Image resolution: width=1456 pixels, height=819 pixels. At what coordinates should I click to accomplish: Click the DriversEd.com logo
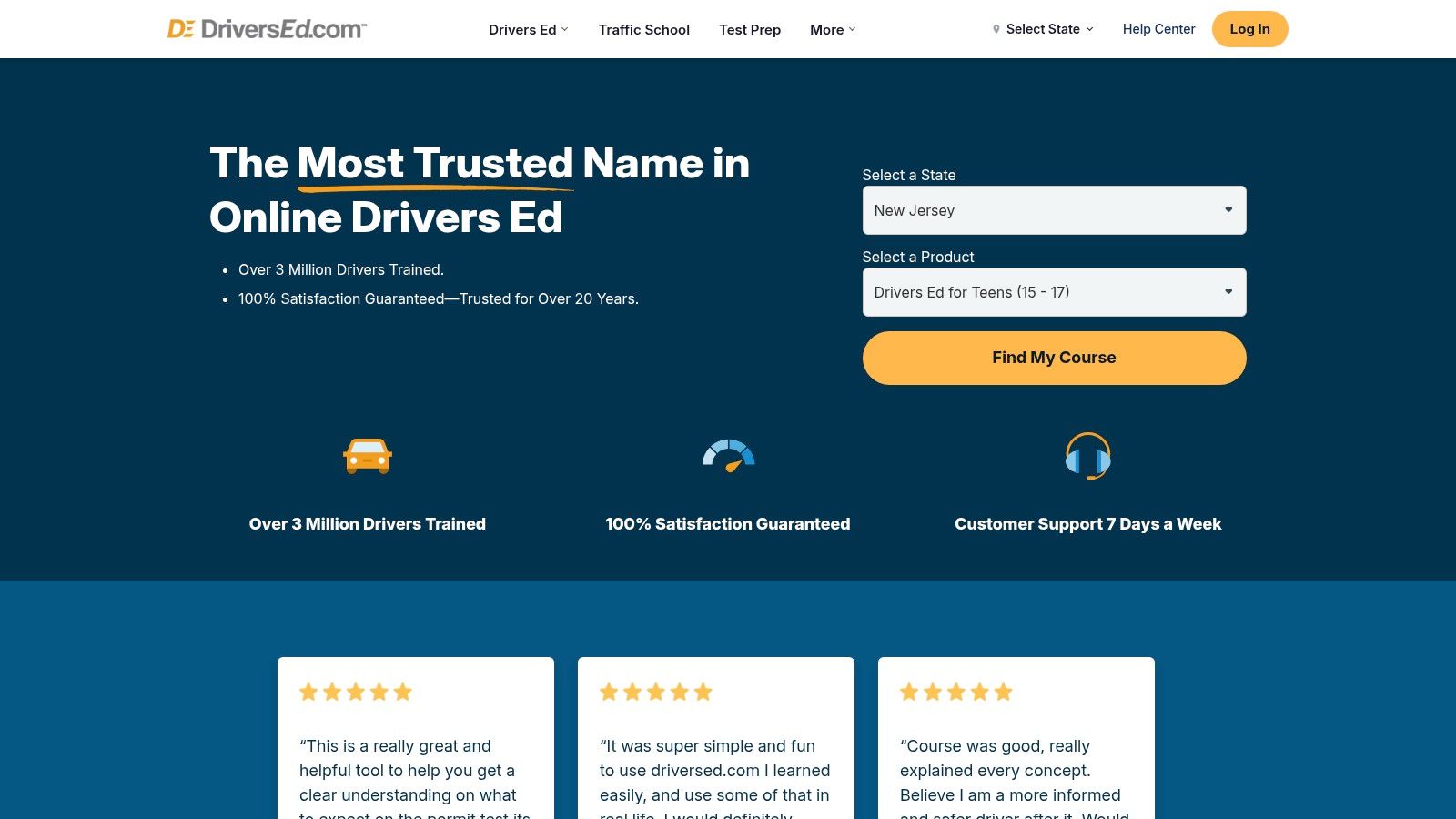click(x=267, y=29)
